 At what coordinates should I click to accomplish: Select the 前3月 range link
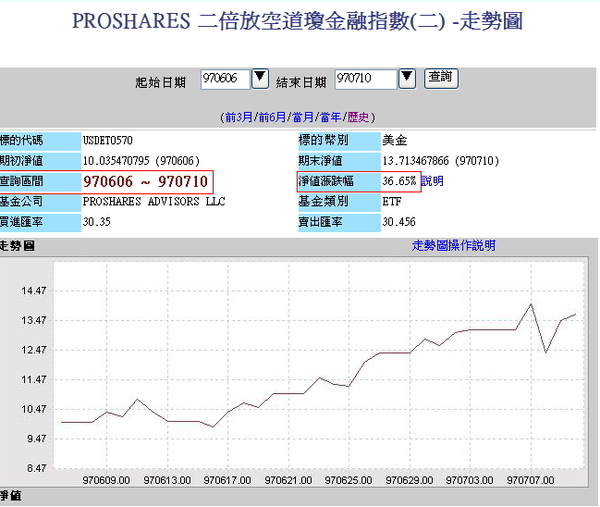239,117
